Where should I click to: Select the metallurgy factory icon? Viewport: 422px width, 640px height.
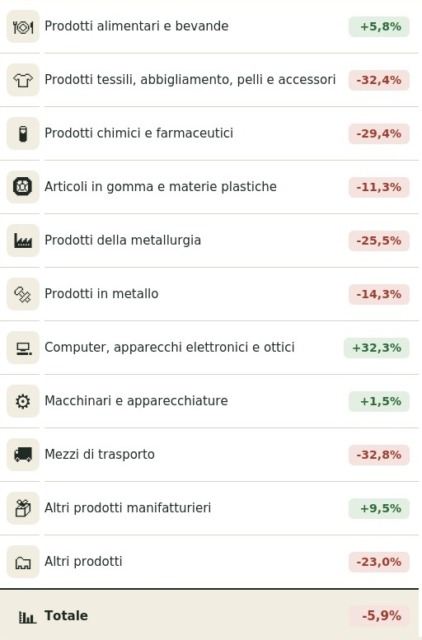[23, 241]
